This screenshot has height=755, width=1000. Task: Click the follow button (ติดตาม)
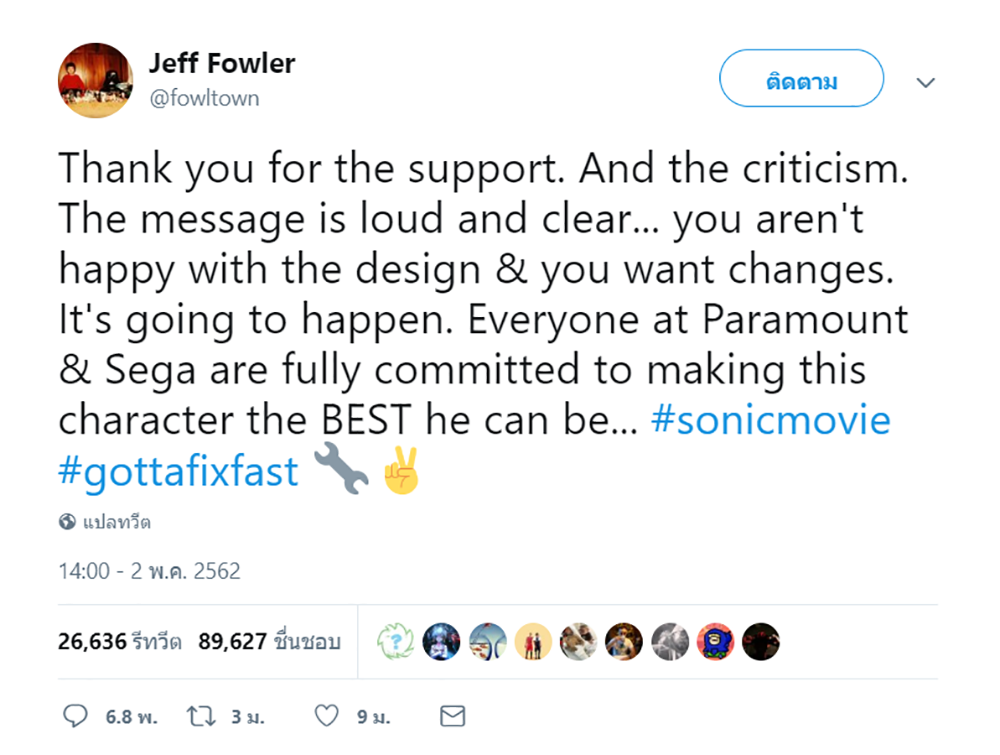tap(801, 81)
